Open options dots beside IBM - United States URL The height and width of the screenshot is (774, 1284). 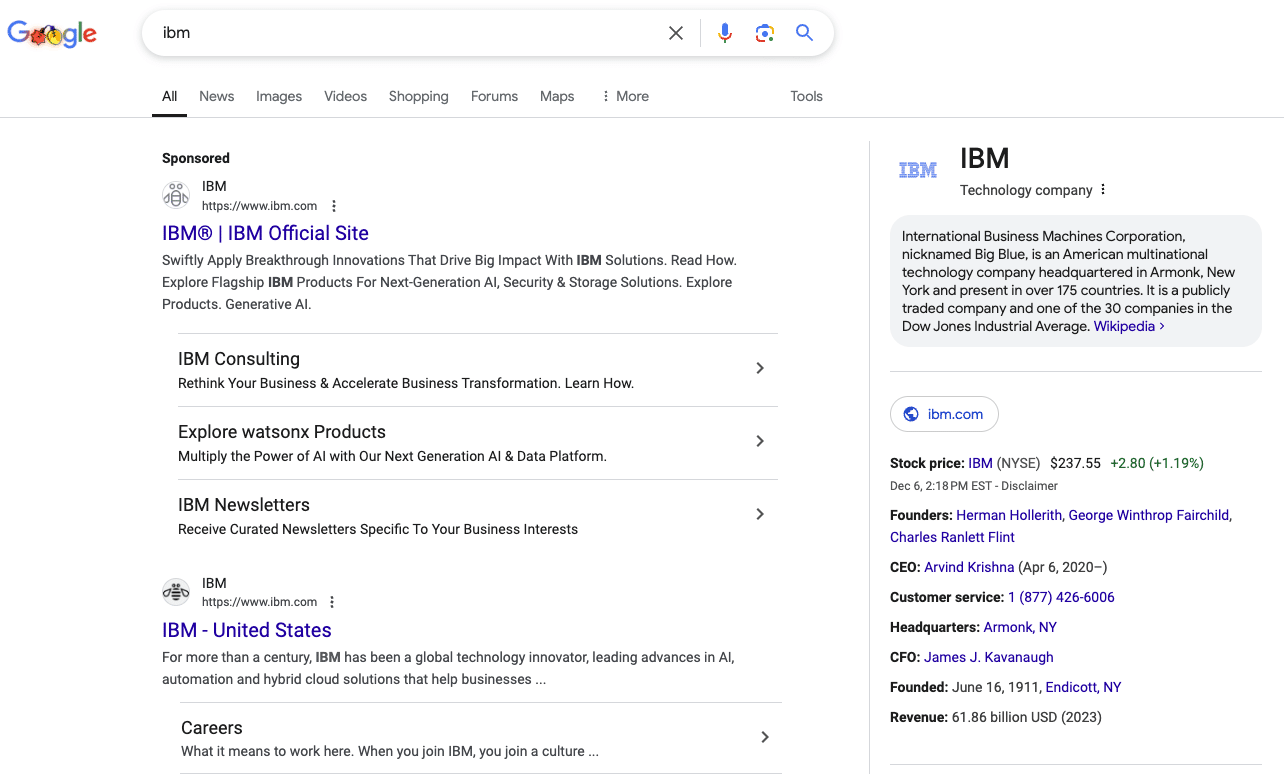pos(332,602)
